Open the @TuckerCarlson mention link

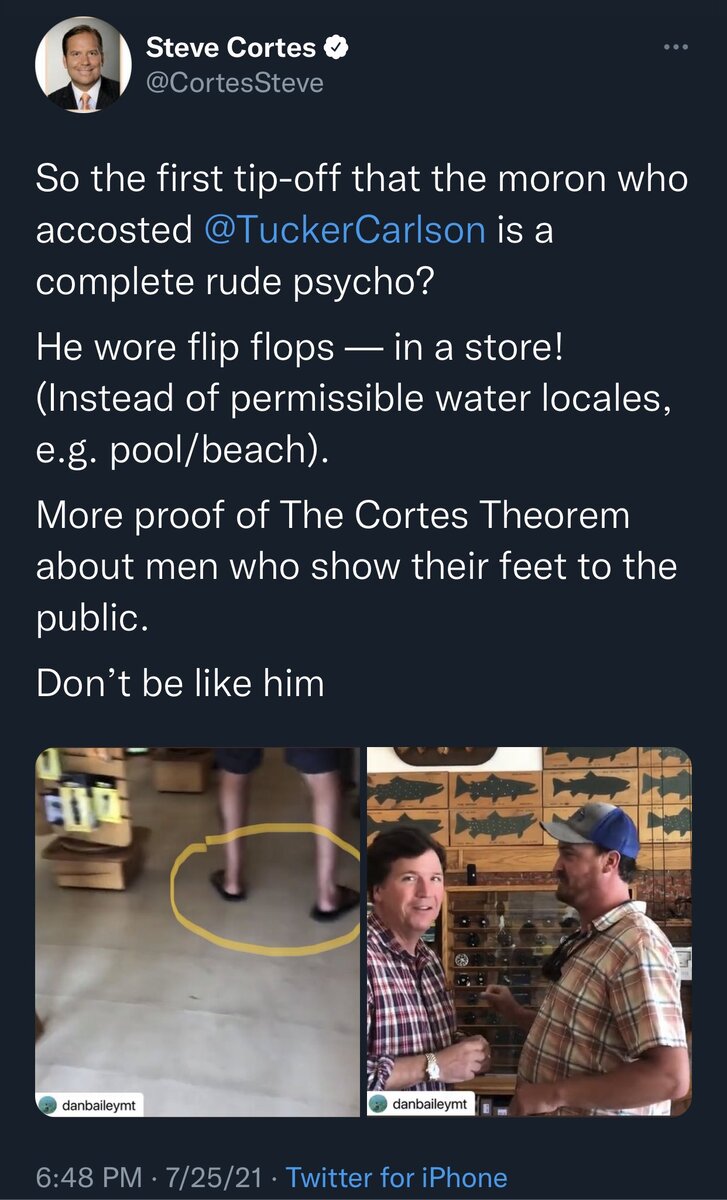coord(344,230)
